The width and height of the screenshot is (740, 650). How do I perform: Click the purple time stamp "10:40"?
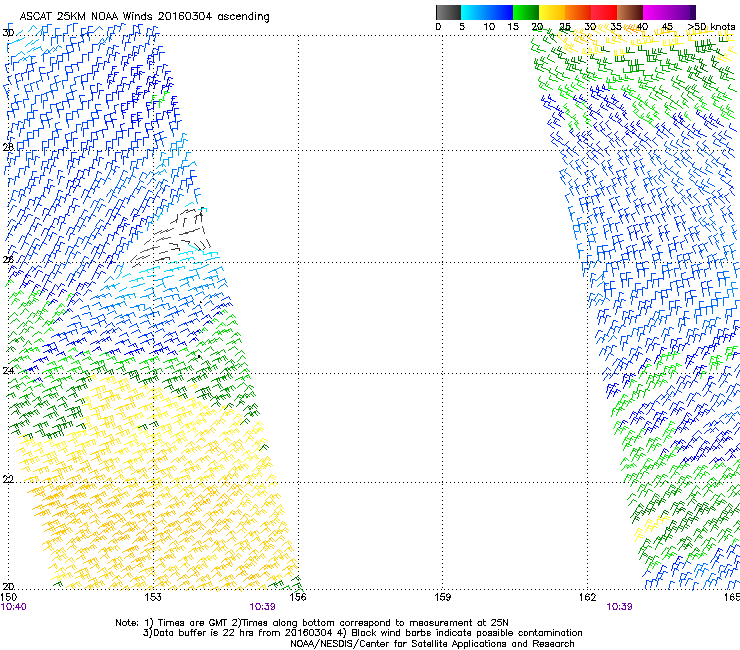(x=14, y=607)
